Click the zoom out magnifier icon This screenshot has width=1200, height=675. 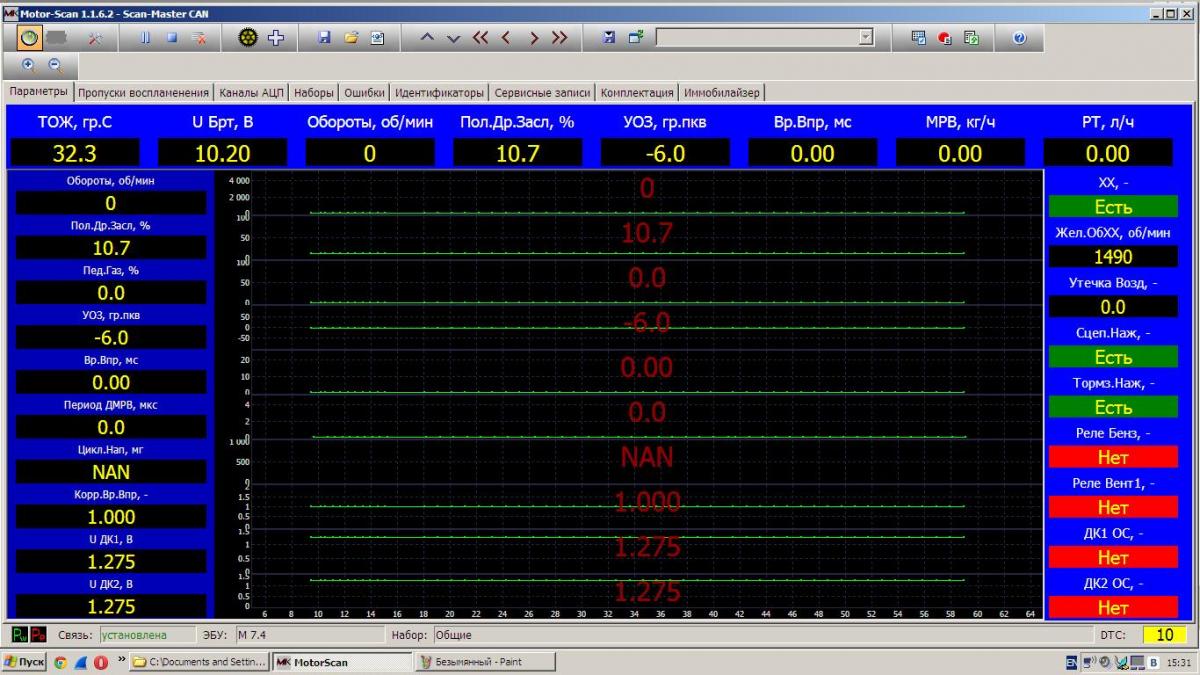click(55, 65)
